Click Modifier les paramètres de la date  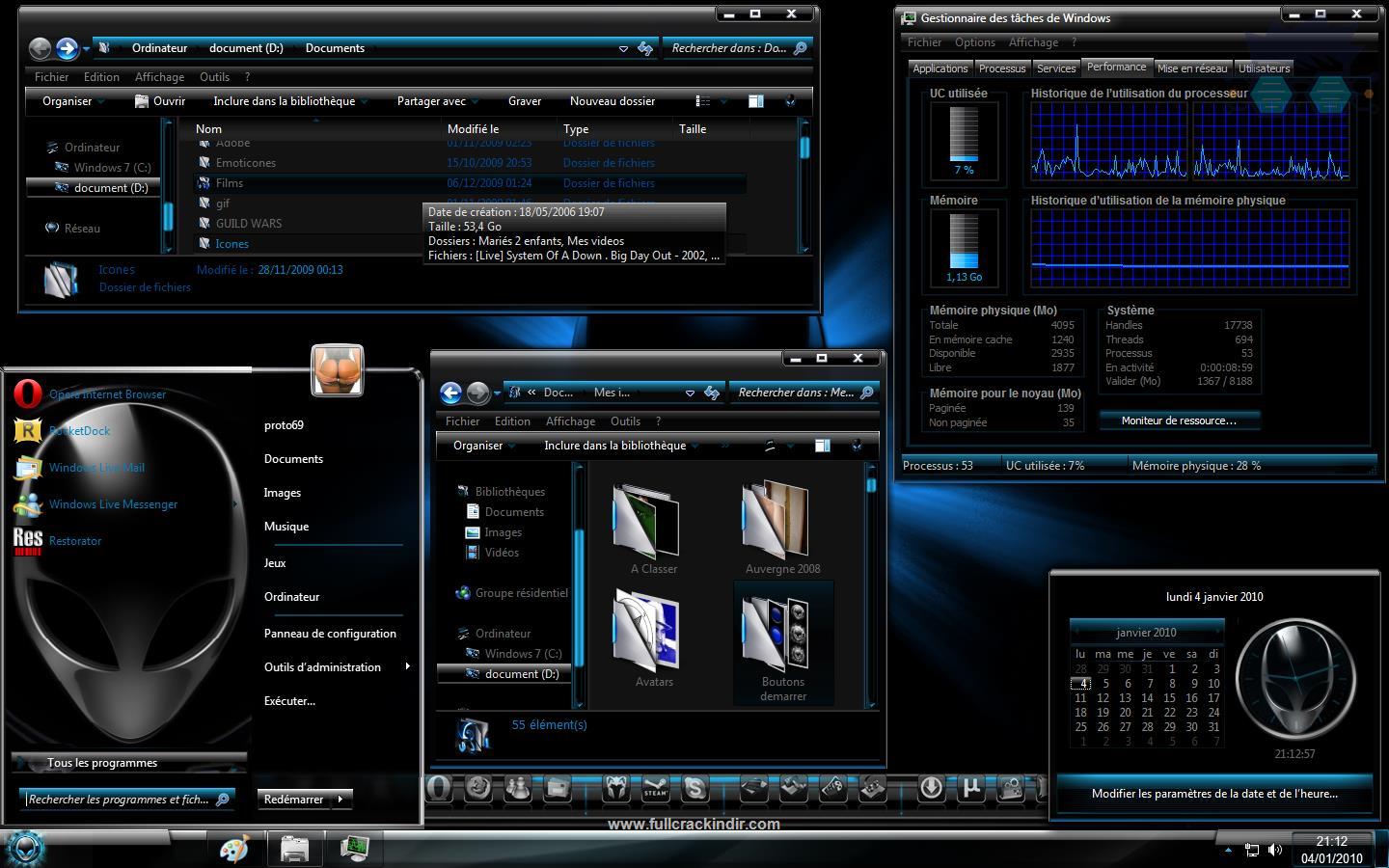coord(1214,794)
